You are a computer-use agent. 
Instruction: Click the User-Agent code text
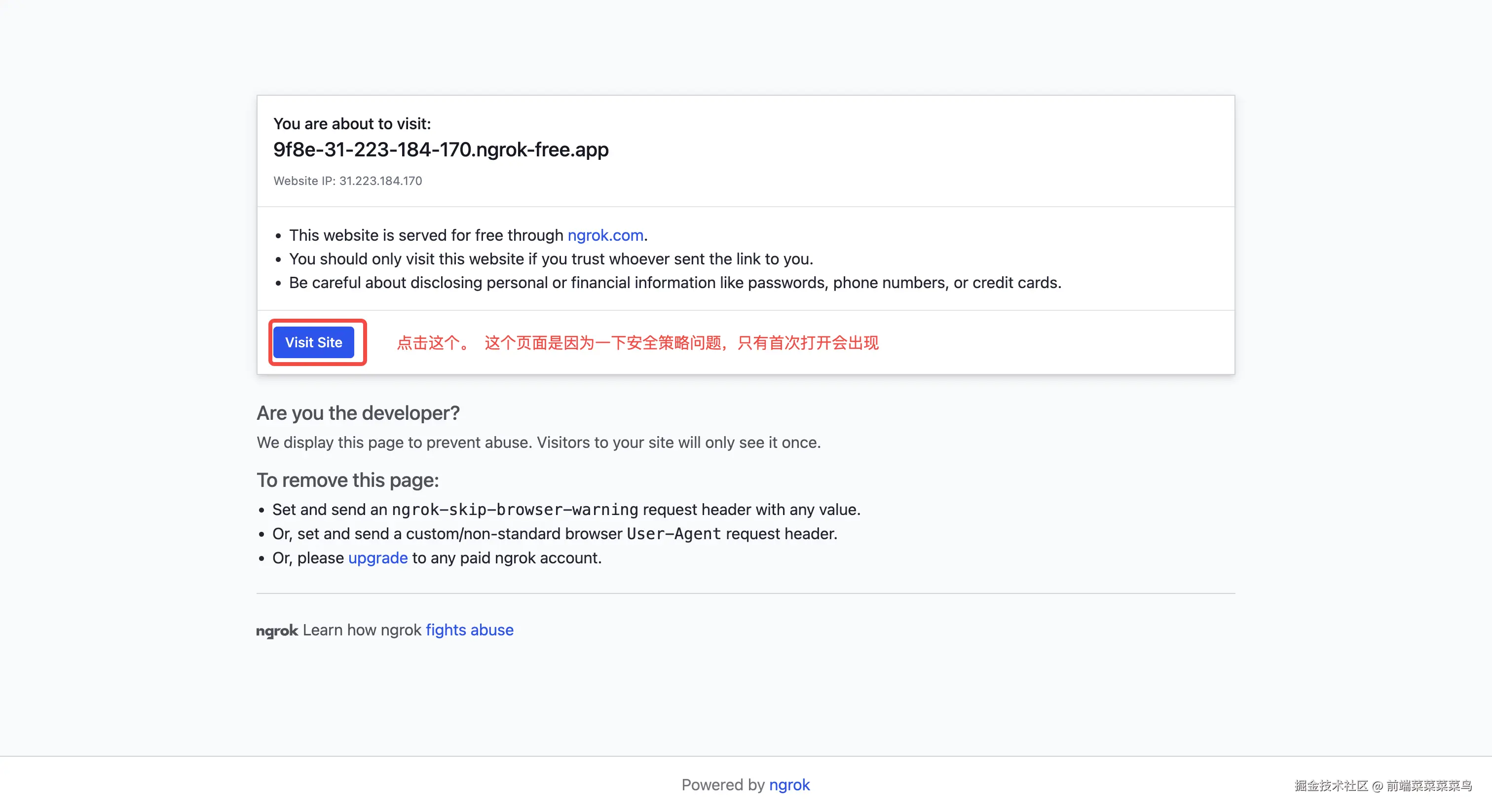[x=673, y=533]
